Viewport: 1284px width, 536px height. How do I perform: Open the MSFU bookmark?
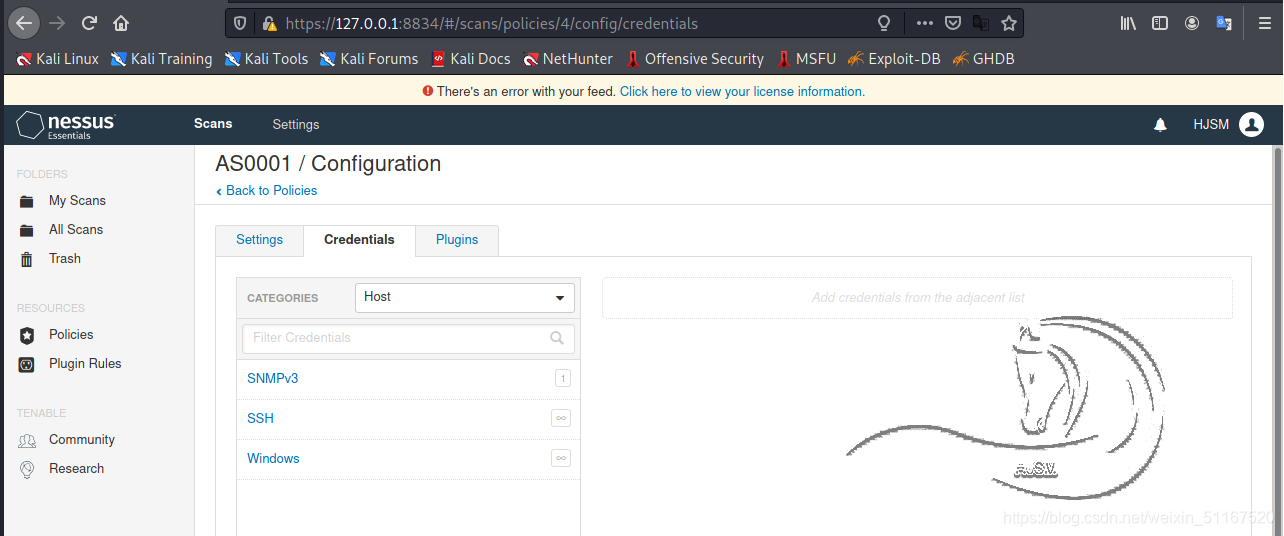(x=806, y=59)
